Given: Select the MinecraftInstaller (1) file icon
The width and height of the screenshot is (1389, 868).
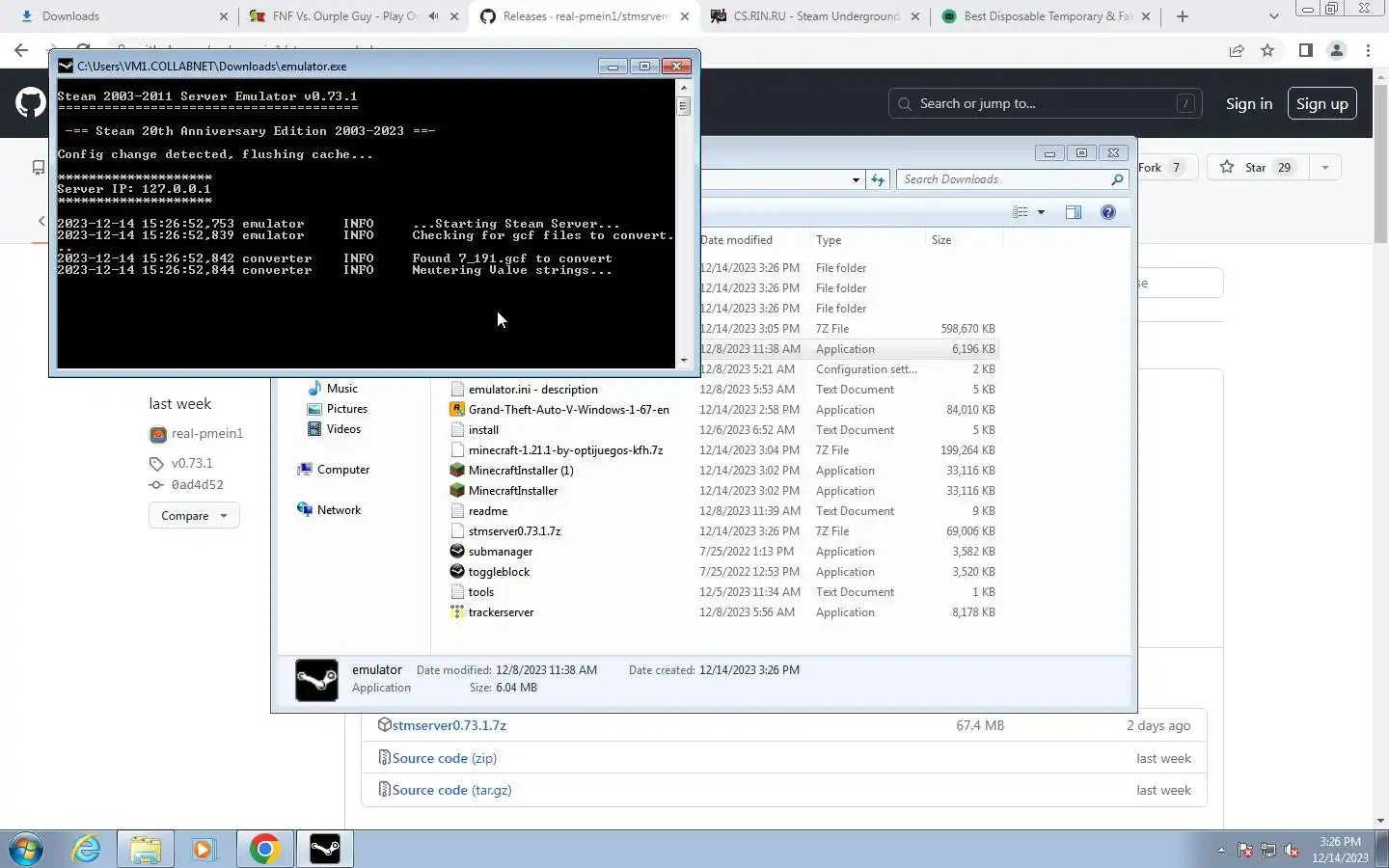Looking at the screenshot, I should pyautogui.click(x=457, y=470).
